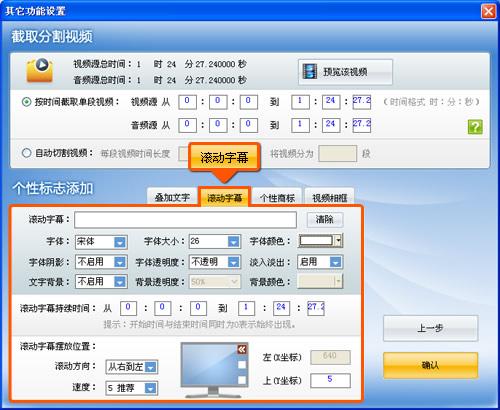The image size is (500, 410).
Task: Select the lower position box on the monitor preview
Action: (x=242, y=380)
